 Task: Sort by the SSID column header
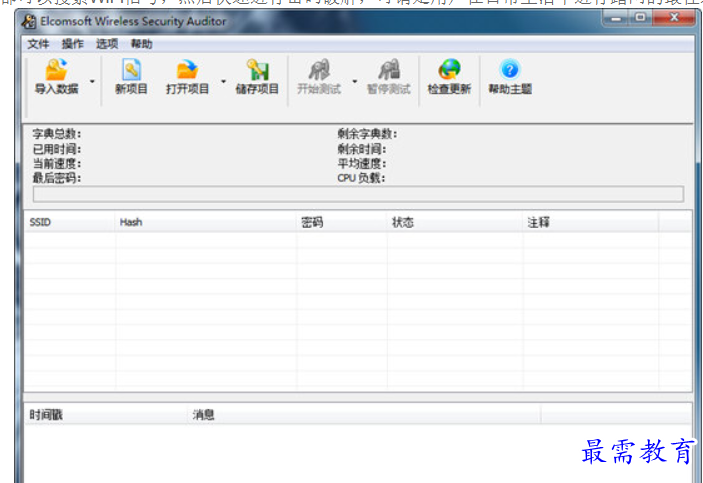click(x=70, y=222)
